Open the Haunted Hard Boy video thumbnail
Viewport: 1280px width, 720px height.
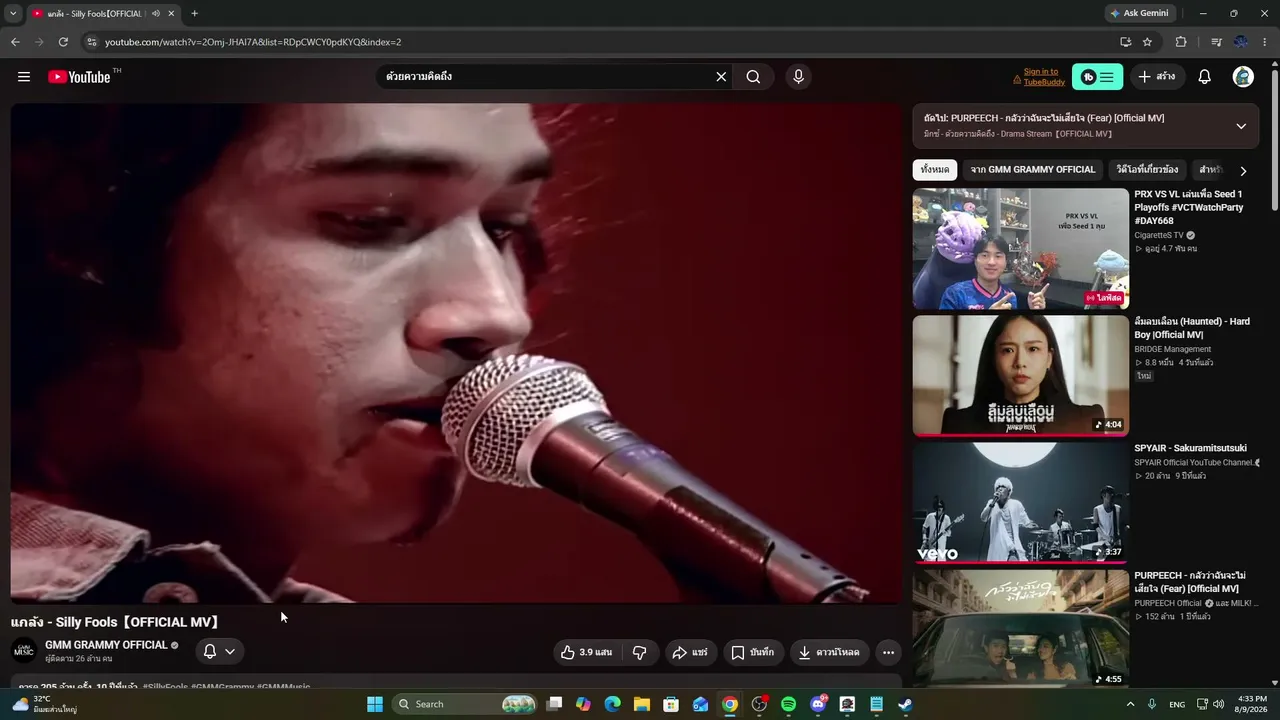tap(1020, 376)
